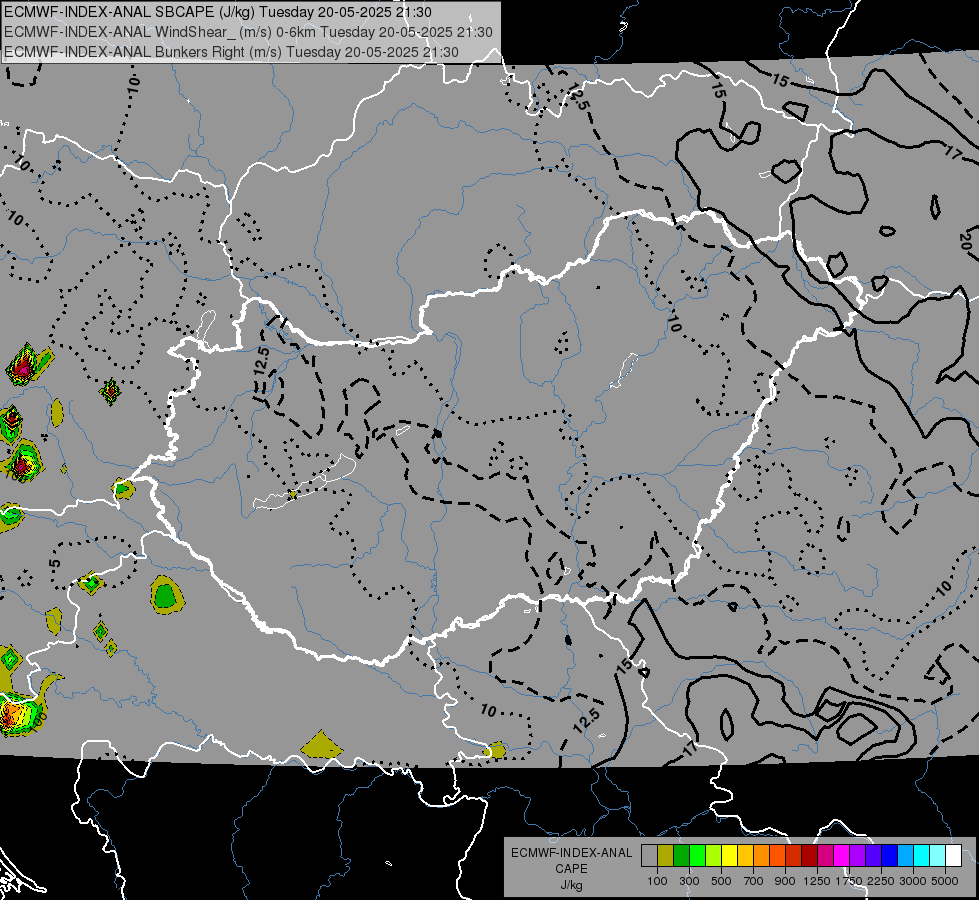Select the 500 legend tick label
Screen dimensions: 979x900
[721, 881]
